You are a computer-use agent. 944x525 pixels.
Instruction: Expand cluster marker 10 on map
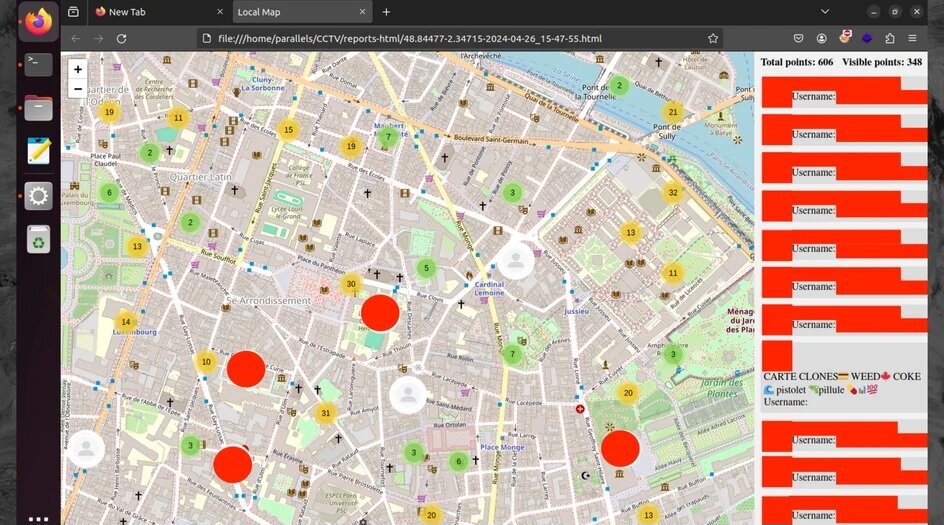[206, 362]
